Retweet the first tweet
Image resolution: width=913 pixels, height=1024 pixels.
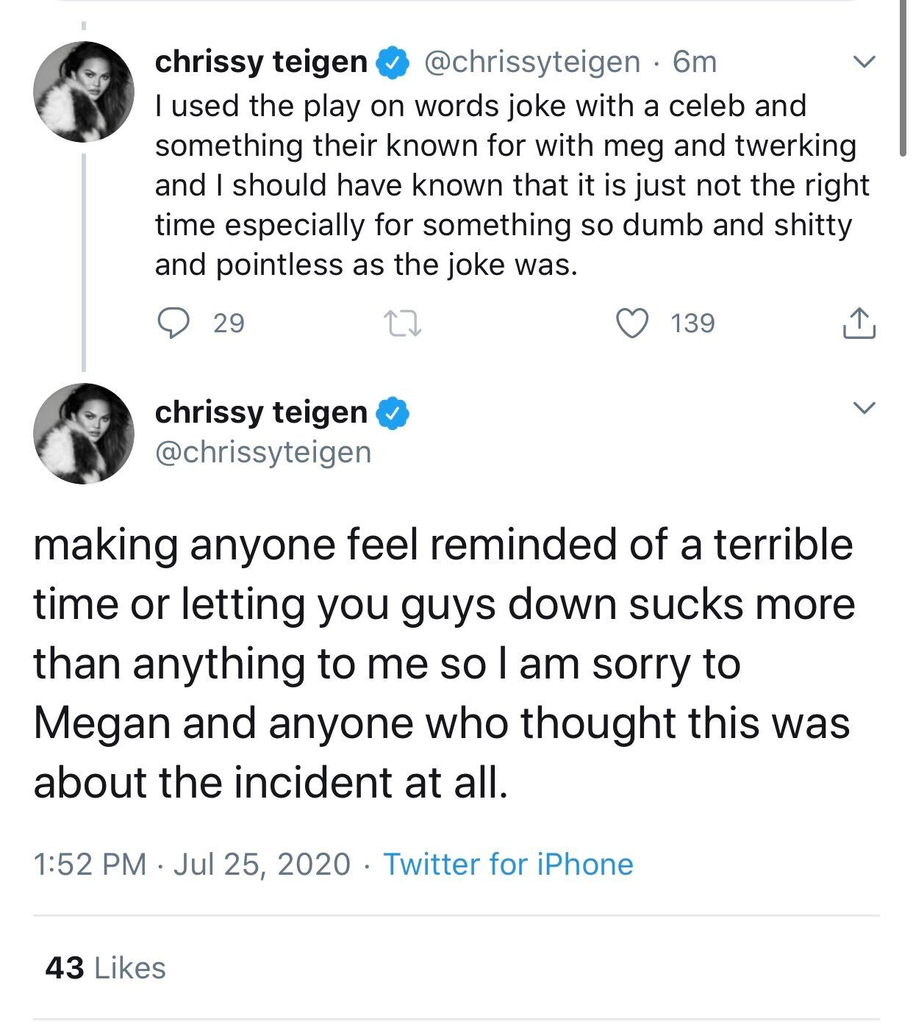click(x=402, y=323)
